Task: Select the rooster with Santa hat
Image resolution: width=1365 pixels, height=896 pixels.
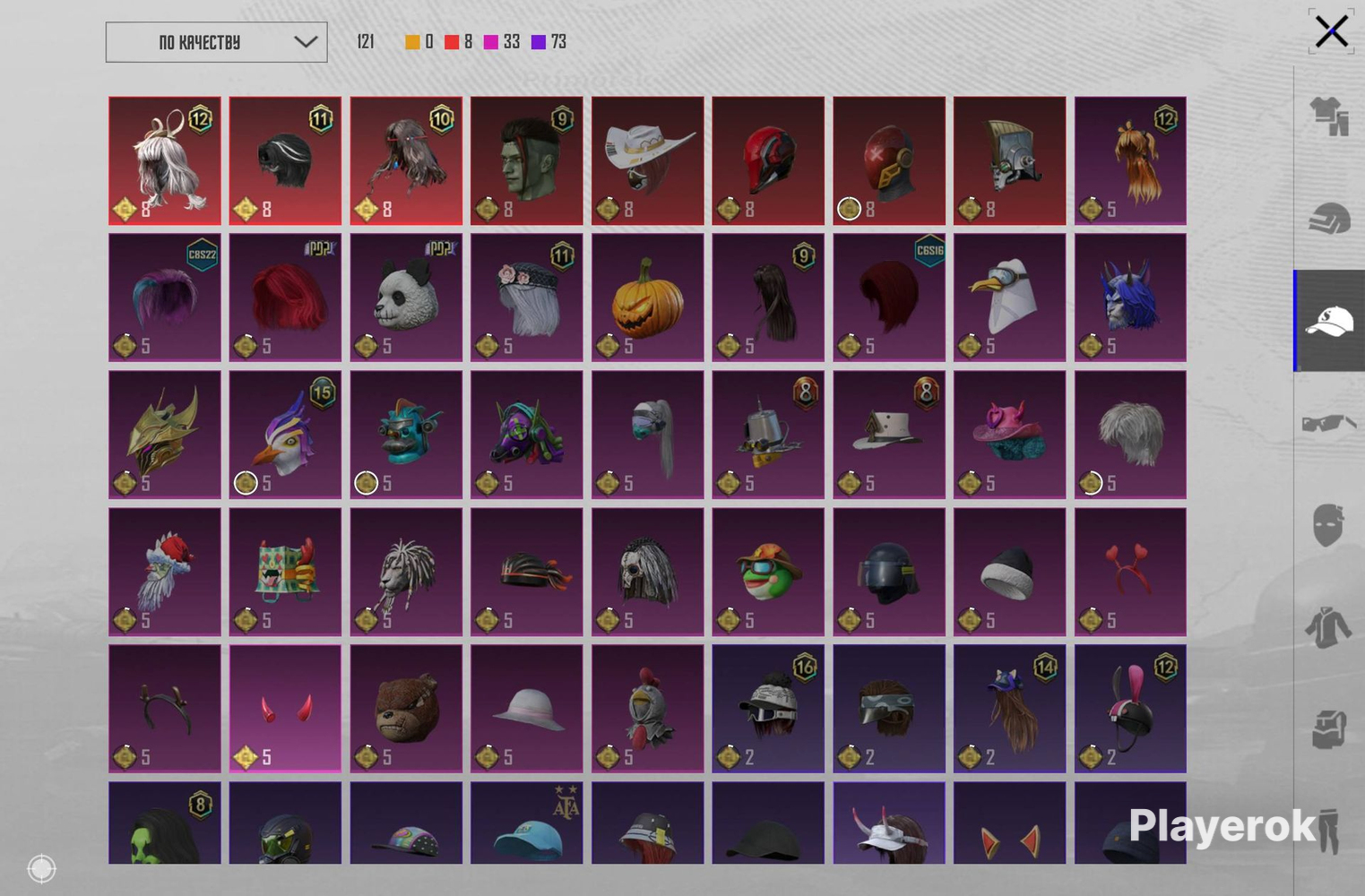Action: coord(165,572)
